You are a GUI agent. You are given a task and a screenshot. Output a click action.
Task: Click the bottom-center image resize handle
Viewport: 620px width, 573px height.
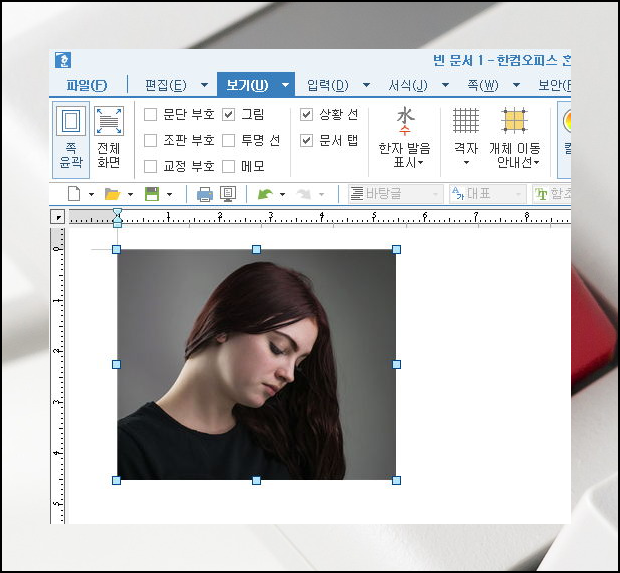(256, 480)
